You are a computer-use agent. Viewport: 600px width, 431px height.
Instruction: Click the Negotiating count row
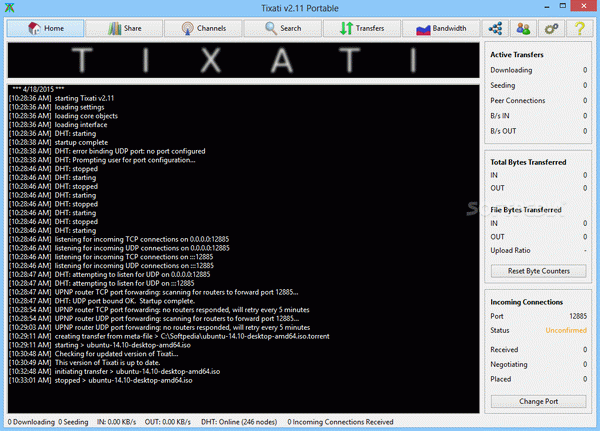tap(538, 364)
